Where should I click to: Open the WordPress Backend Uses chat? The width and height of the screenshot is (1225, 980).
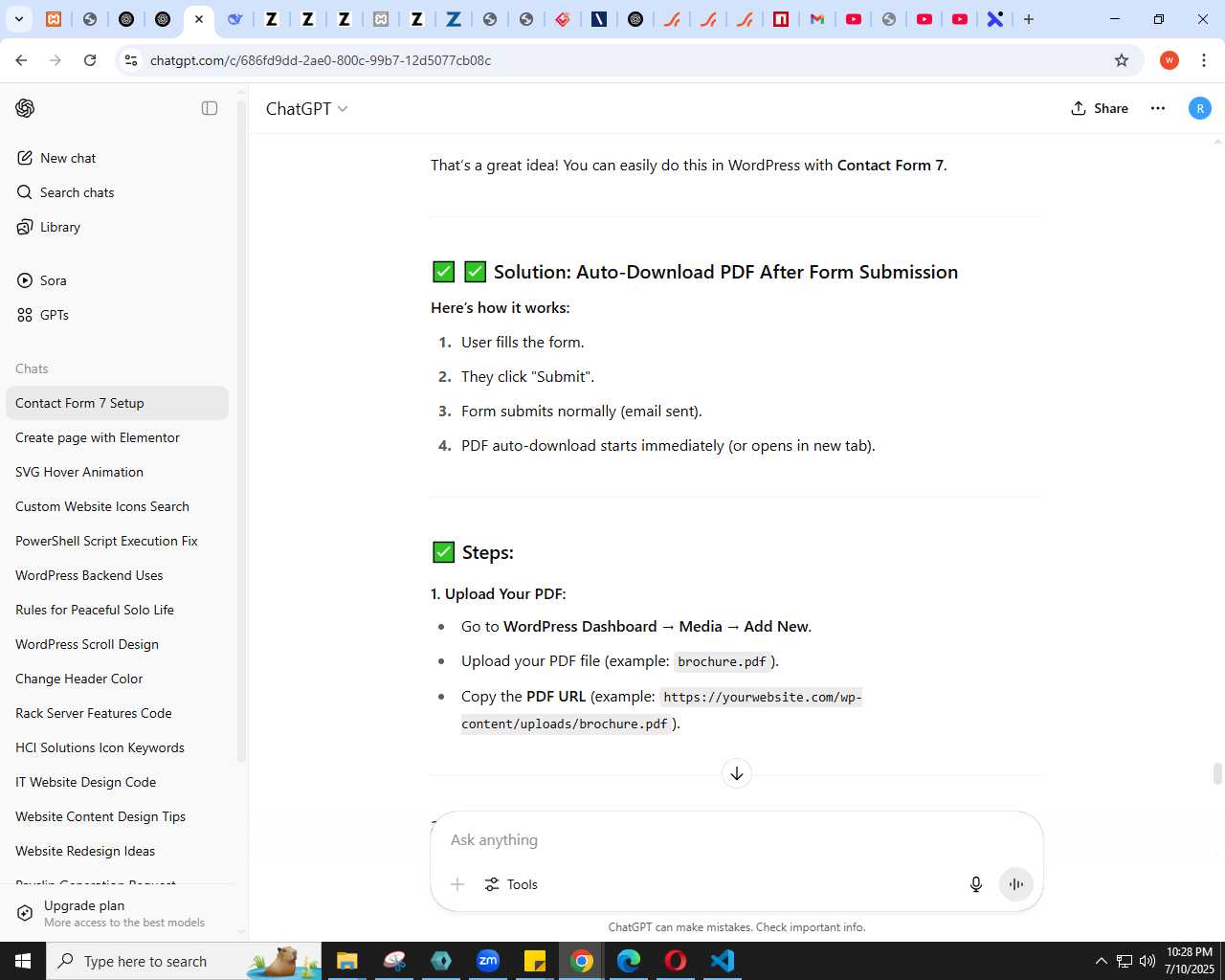(117, 575)
